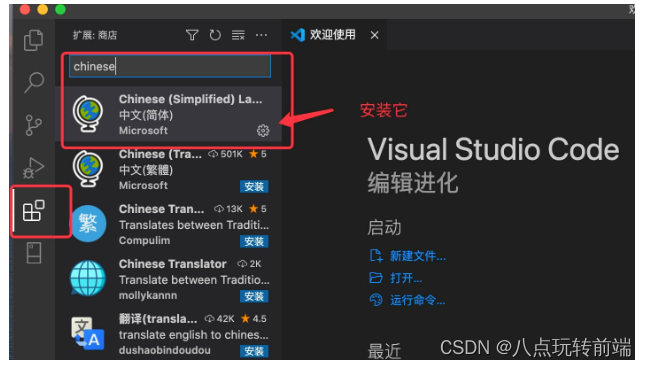Click the mollykannn publisher name

[x=148, y=295]
